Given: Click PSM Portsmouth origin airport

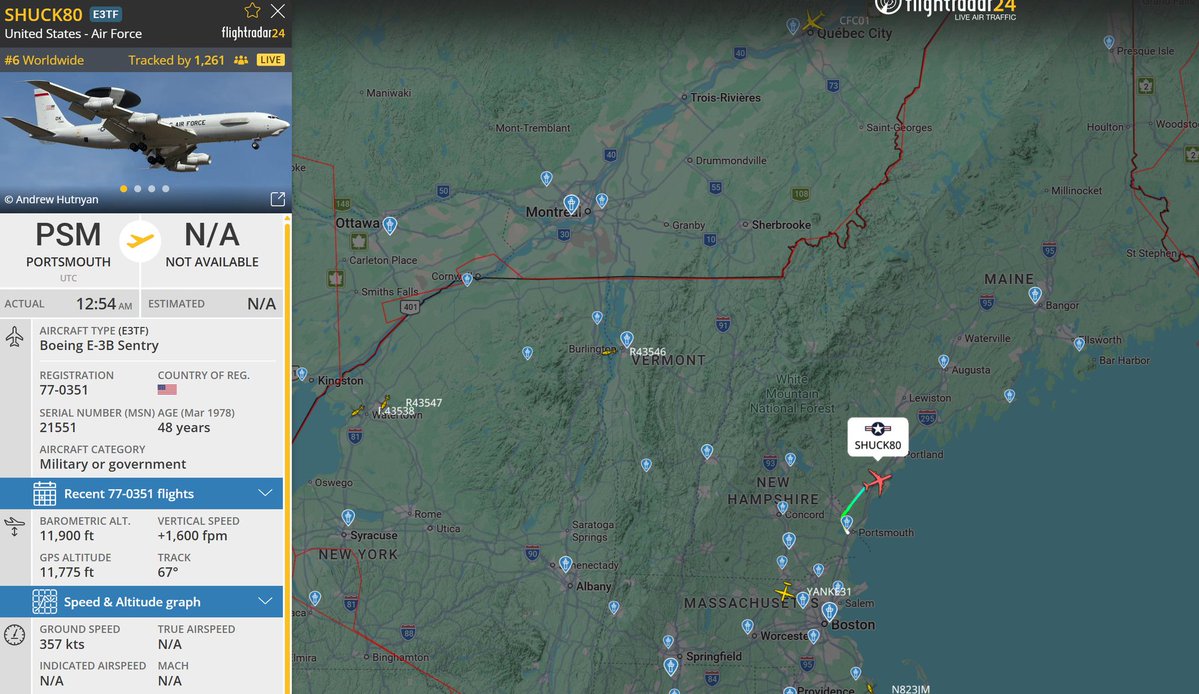Looking at the screenshot, I should [x=68, y=245].
